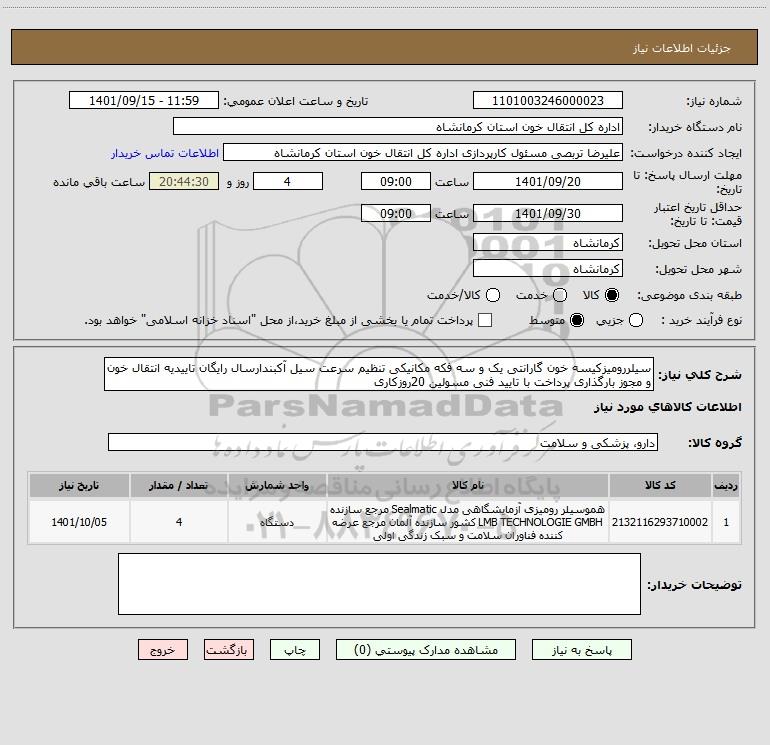Screen dimensions: 770x745
Task: Click the توضیحات خریدار text area
Action: [x=379, y=584]
